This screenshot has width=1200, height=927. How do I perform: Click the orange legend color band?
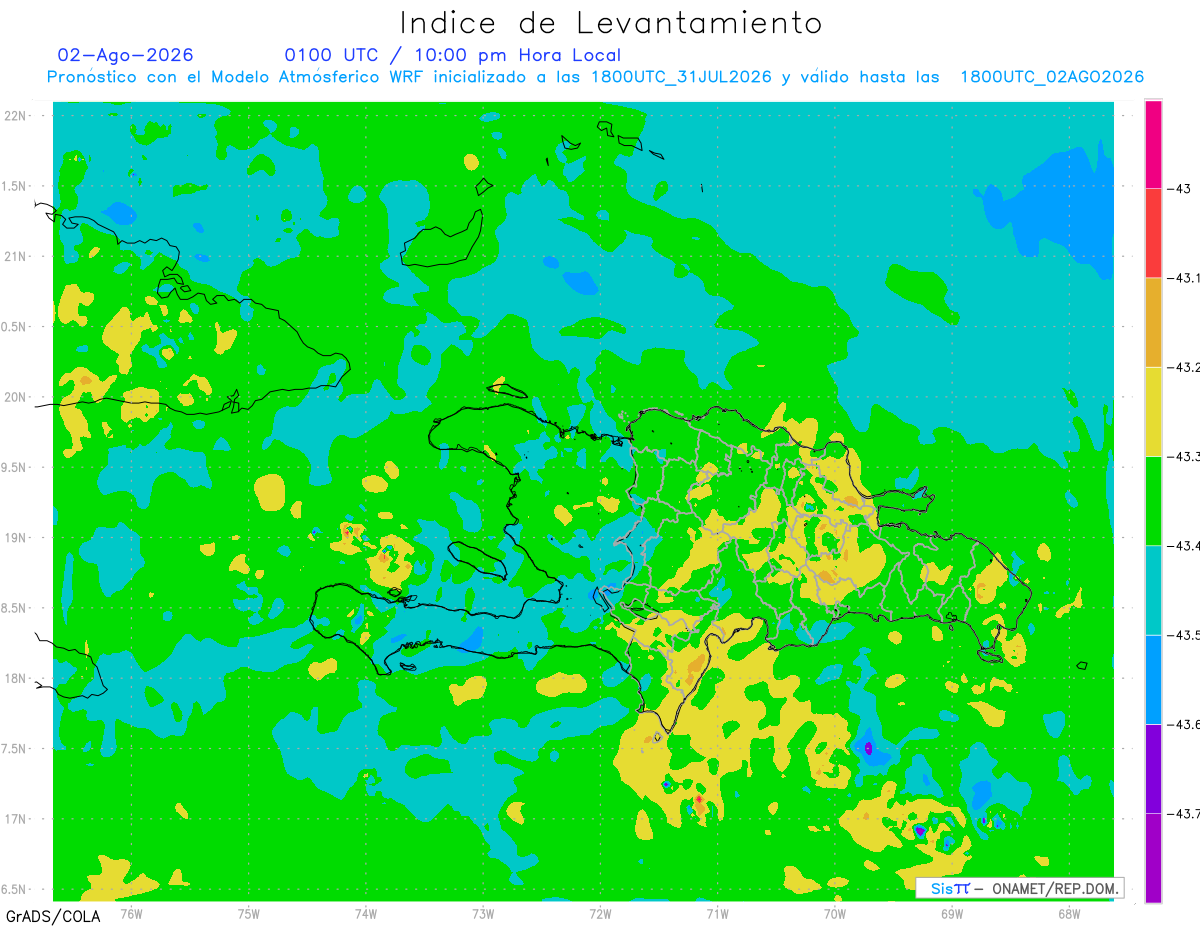coord(1153,322)
